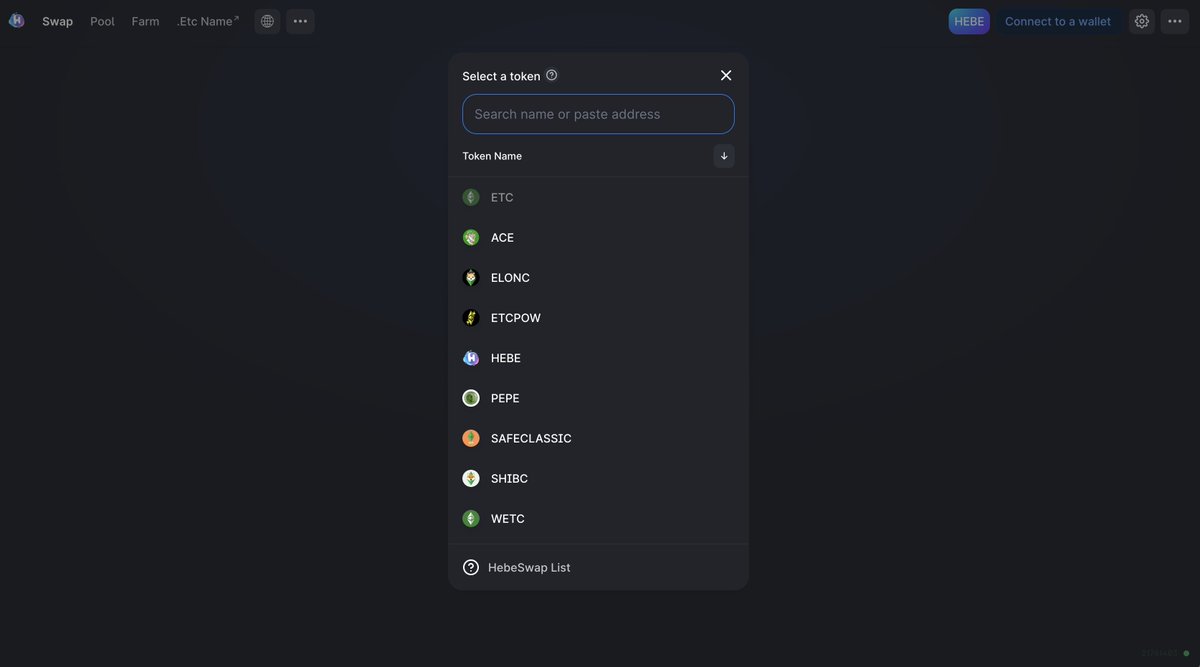Viewport: 1200px width, 667px height.
Task: Select the WETC token name
Action: pyautogui.click(x=508, y=518)
